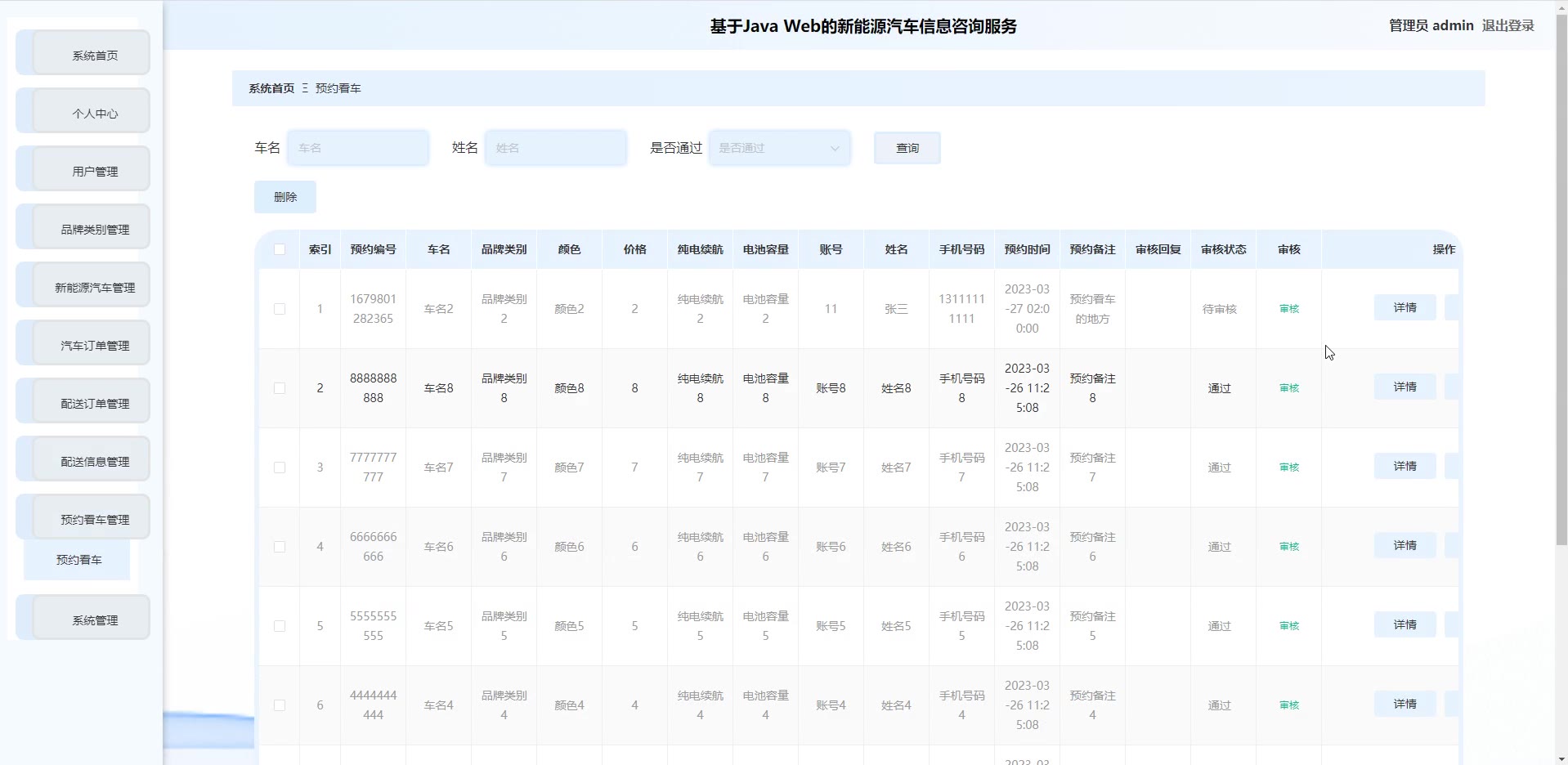Screen dimensions: 1568x765
Task: Click 审核 link in row 车名5
Action: [x=1289, y=626]
